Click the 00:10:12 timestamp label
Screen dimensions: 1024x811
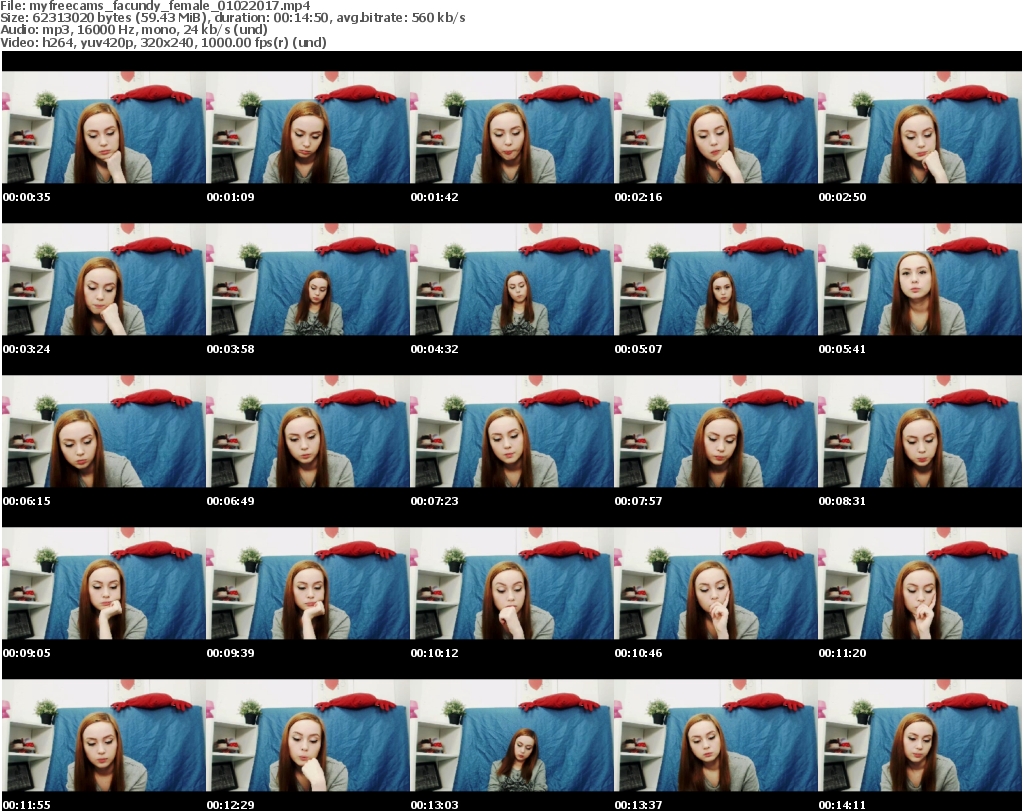[x=434, y=653]
